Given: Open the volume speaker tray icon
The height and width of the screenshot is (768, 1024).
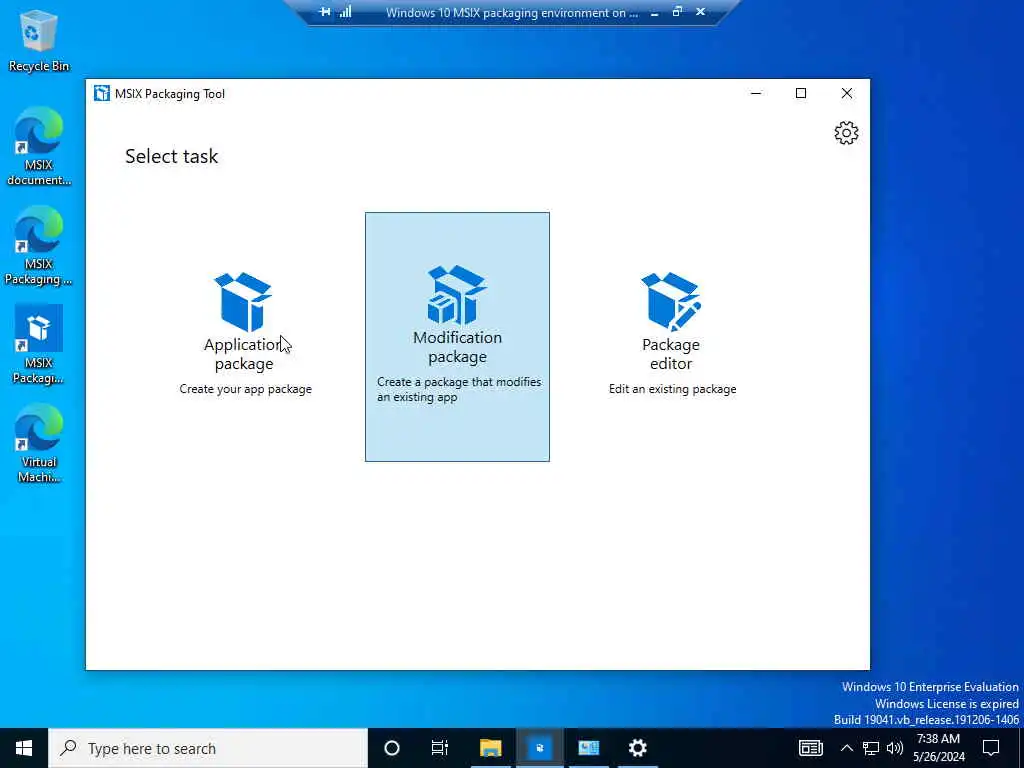Looking at the screenshot, I should [895, 748].
